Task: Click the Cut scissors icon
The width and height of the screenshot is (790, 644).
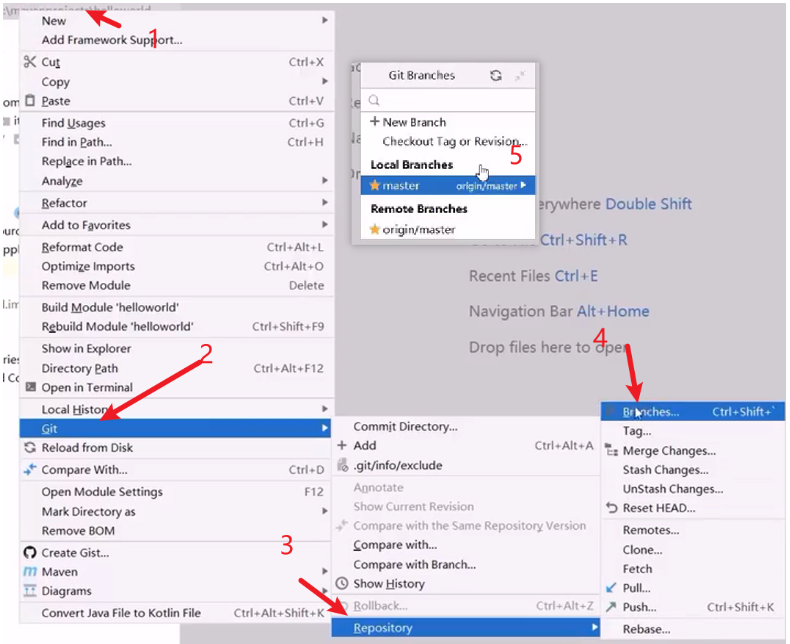Action: click(x=30, y=62)
